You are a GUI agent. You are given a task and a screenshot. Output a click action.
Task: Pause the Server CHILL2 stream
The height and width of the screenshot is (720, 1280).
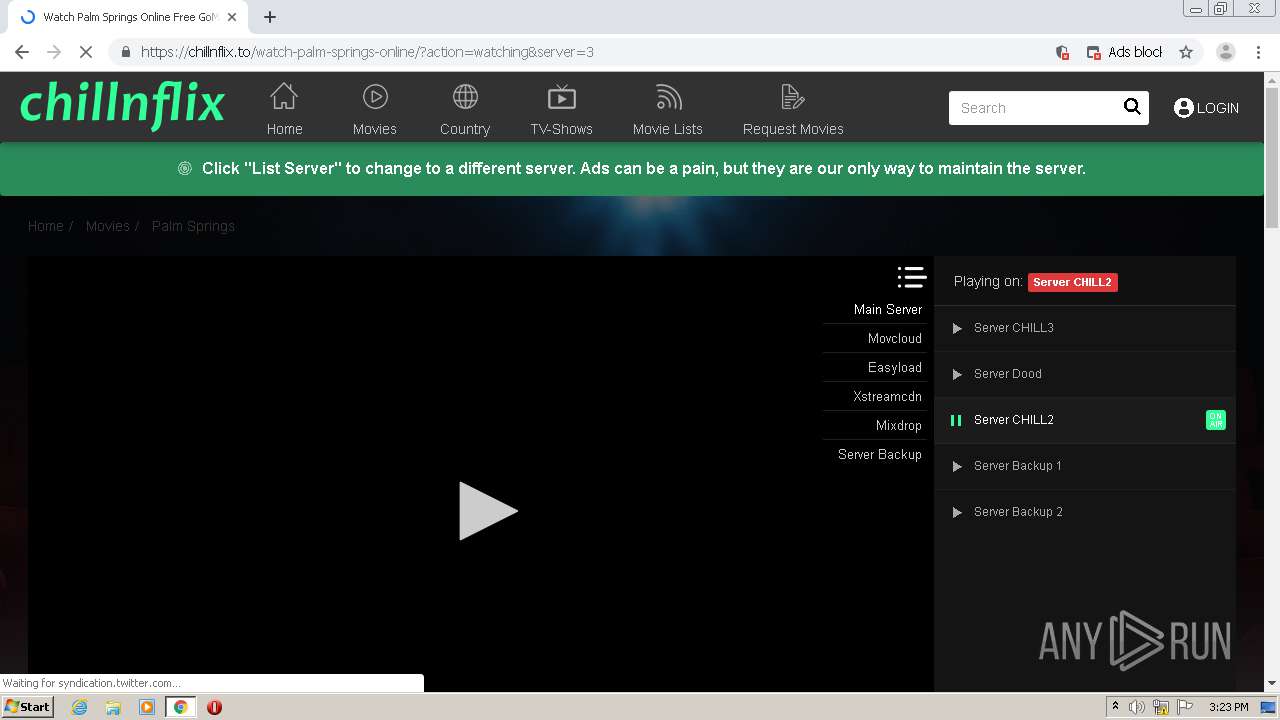coord(956,420)
